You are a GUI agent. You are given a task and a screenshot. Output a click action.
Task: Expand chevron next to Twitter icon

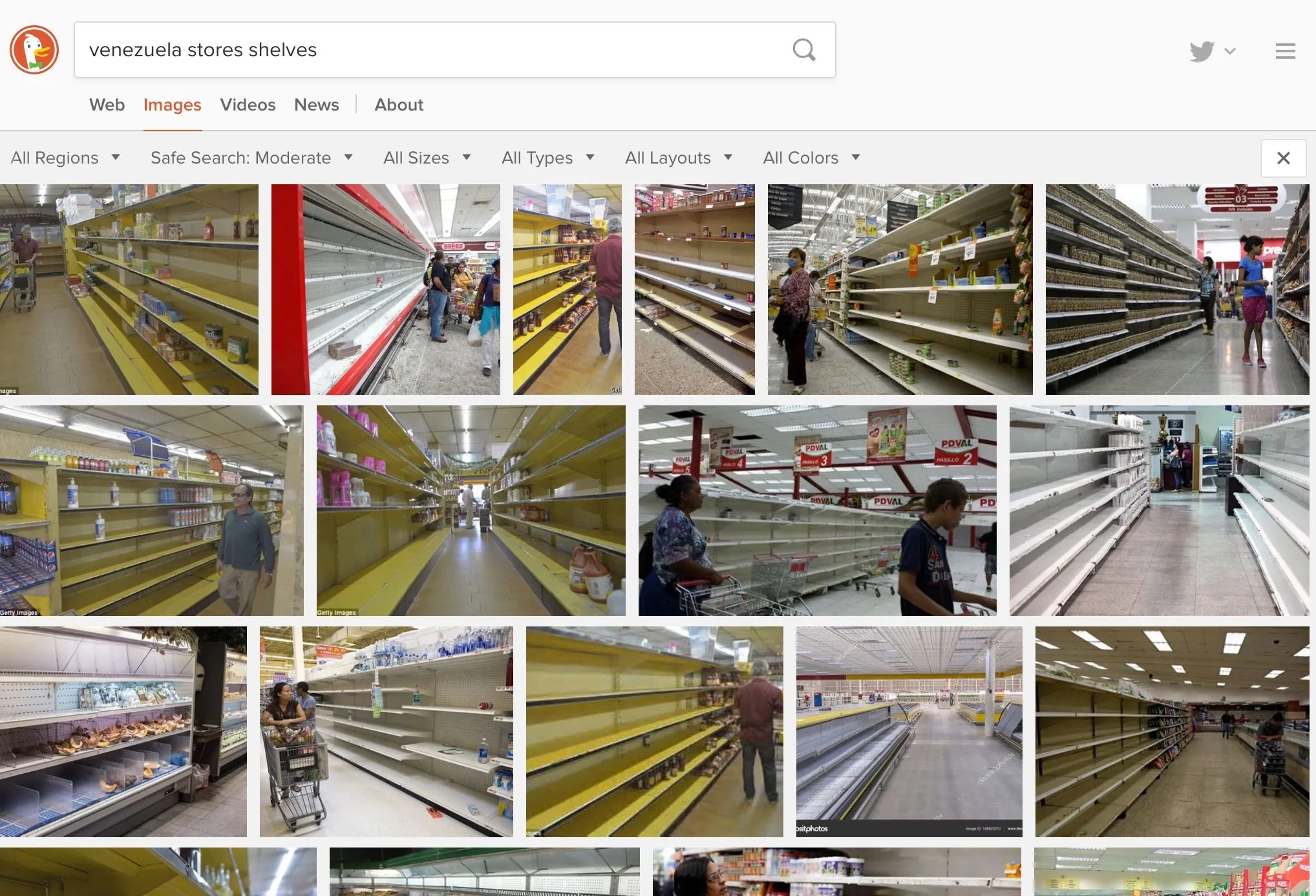coord(1230,51)
